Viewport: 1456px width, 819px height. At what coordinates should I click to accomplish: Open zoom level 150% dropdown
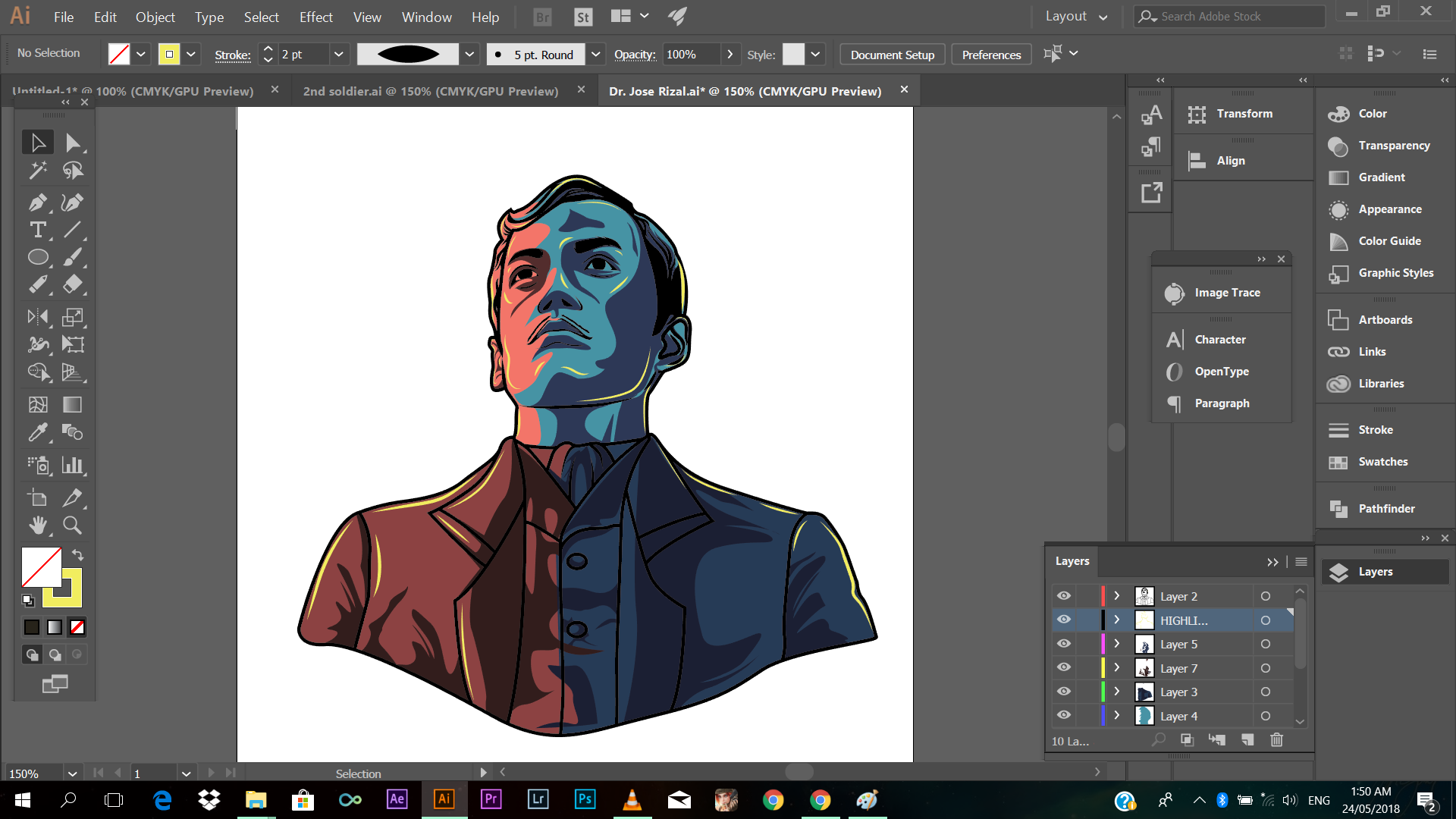tap(72, 773)
